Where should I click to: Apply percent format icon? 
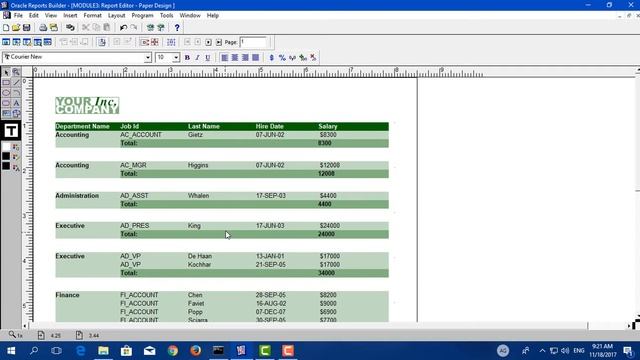282,58
